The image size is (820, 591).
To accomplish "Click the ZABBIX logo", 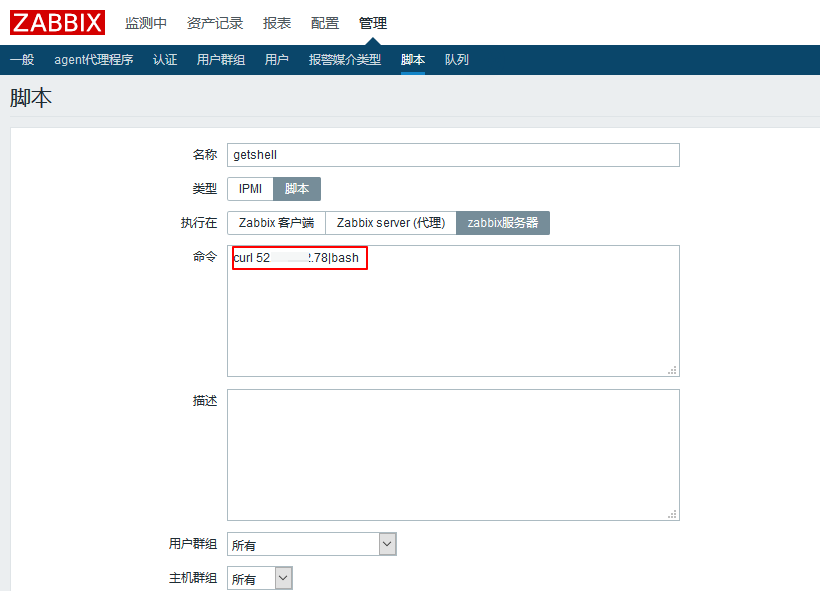I will tap(58, 22).
